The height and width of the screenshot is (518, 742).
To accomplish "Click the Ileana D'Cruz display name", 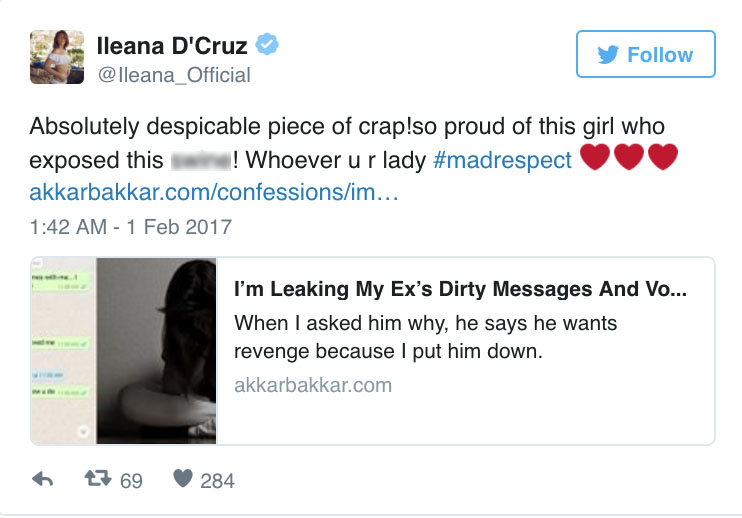I will [172, 45].
